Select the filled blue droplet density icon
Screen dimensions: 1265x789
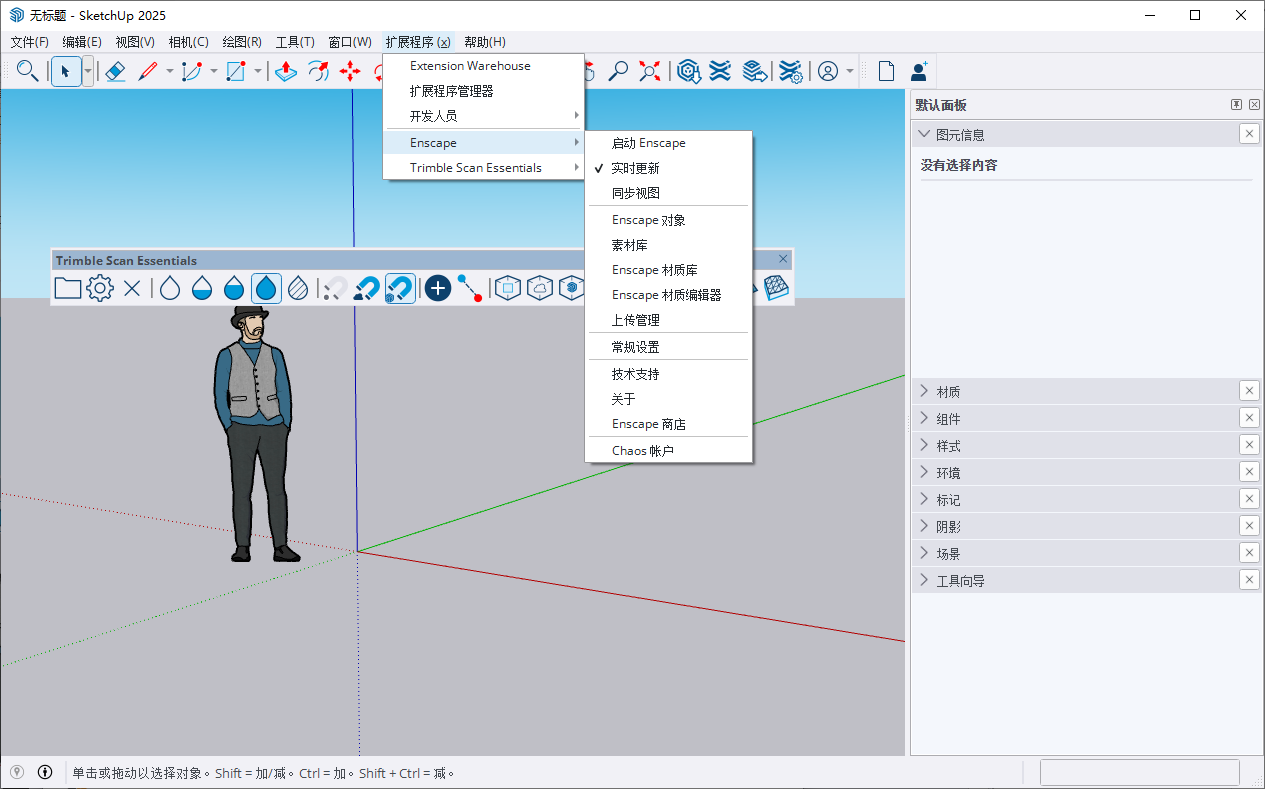(266, 288)
